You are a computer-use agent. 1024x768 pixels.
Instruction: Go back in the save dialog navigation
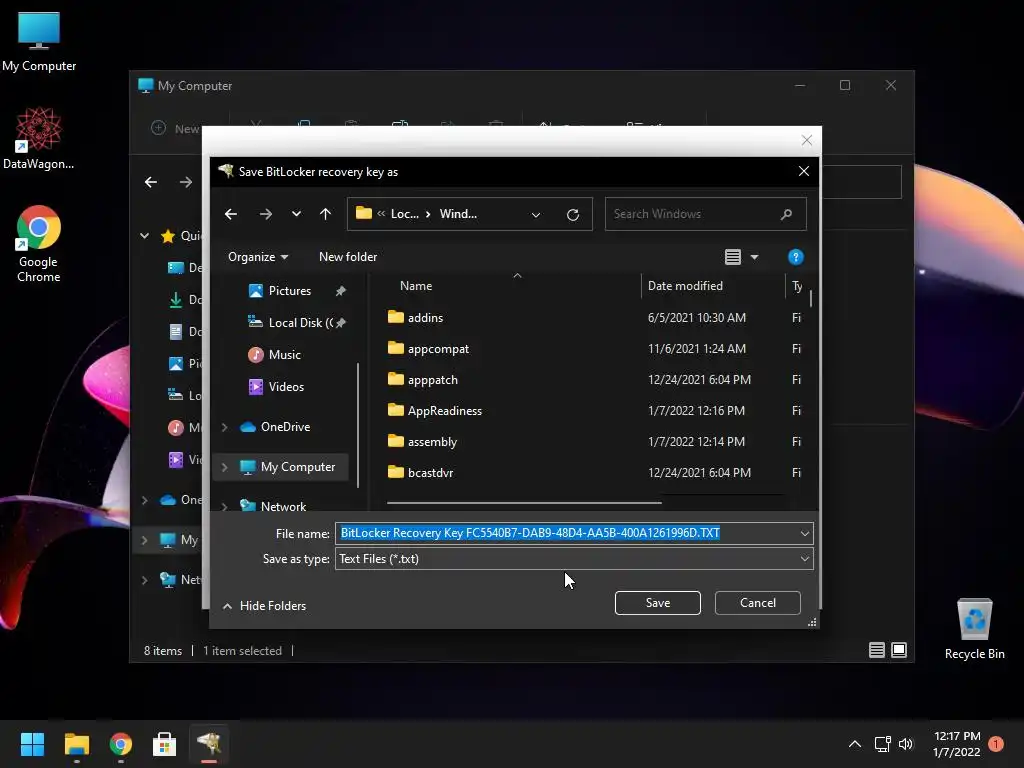point(231,214)
